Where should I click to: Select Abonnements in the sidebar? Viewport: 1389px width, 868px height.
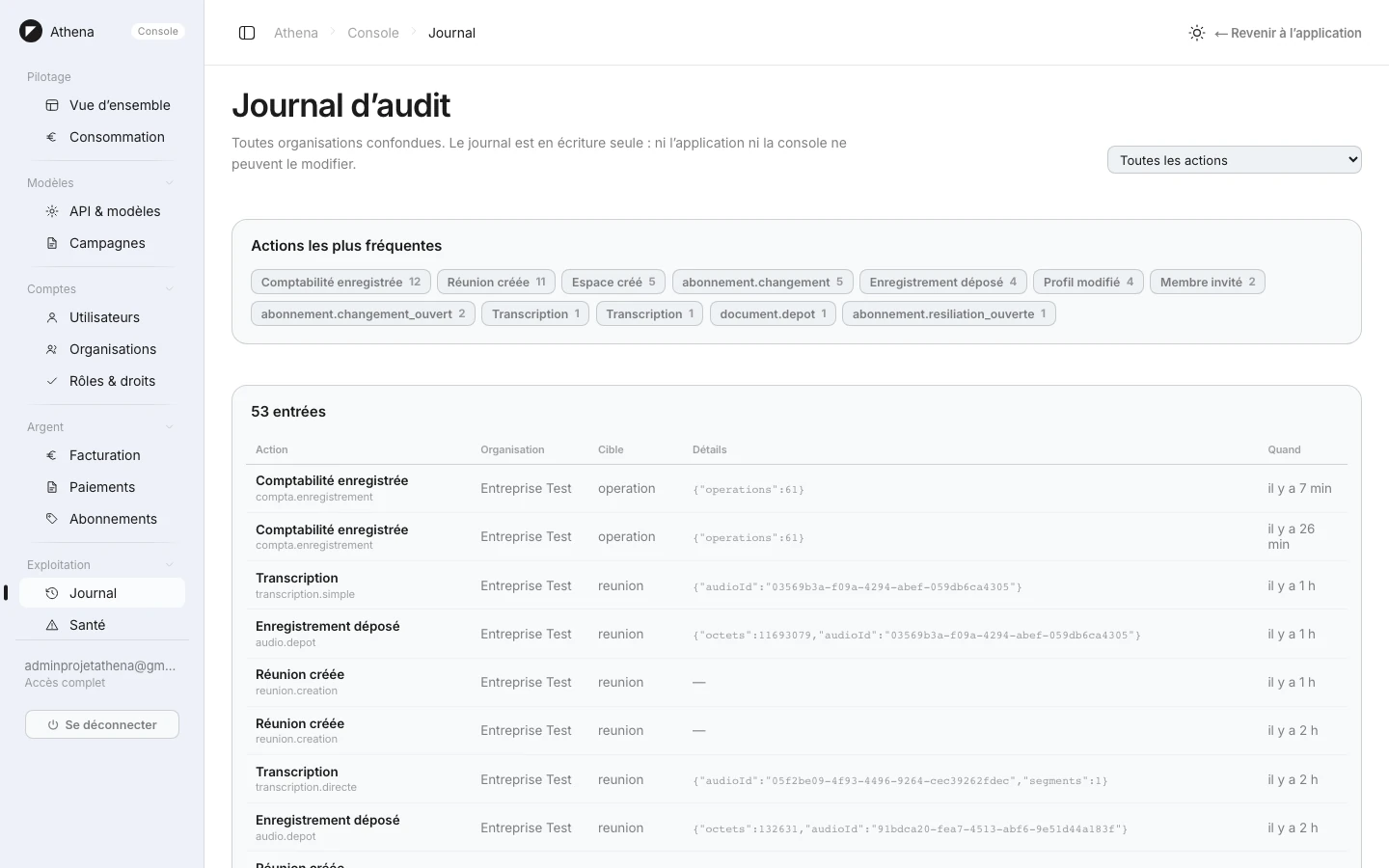click(x=102, y=519)
